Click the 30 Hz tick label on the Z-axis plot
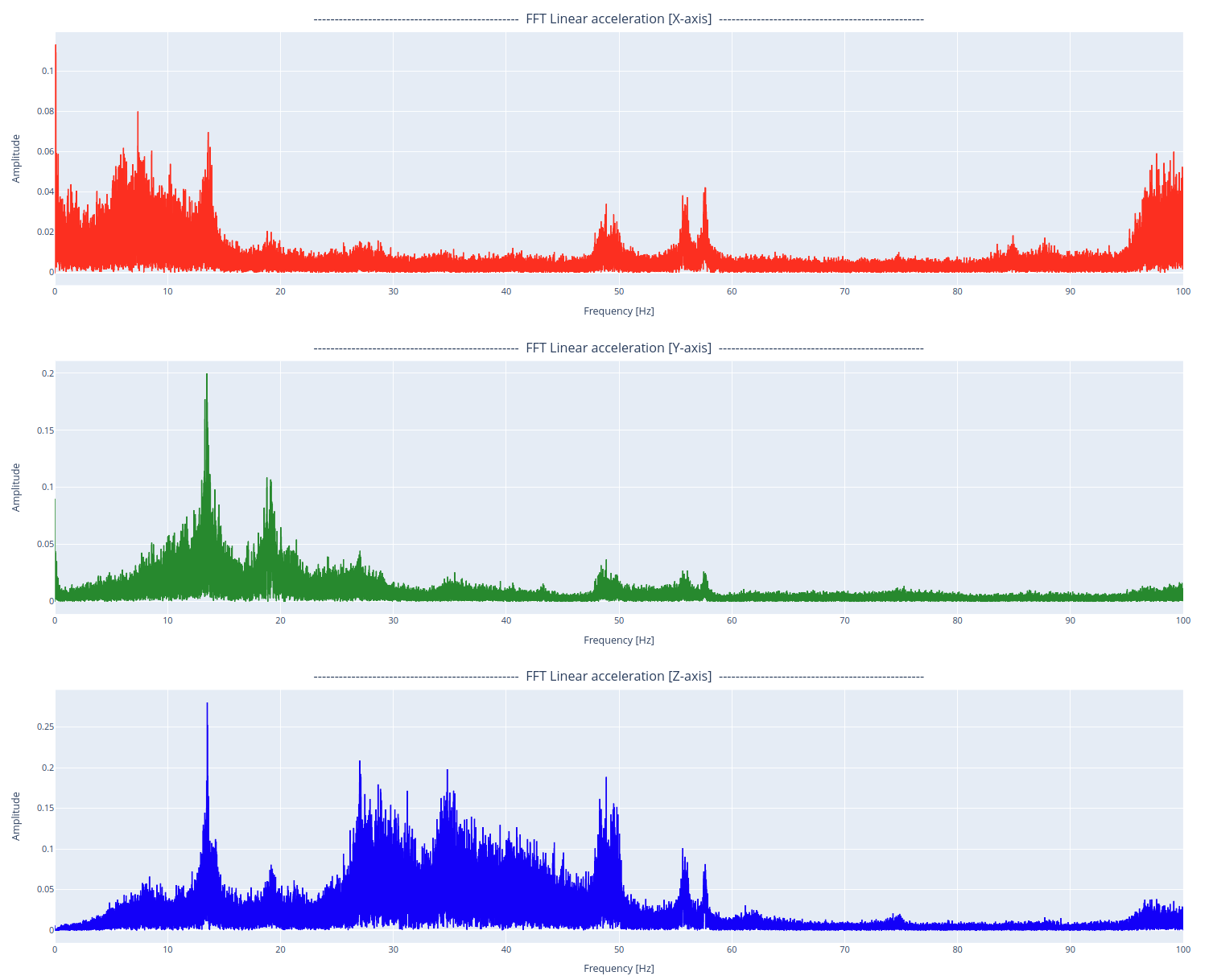The width and height of the screenshot is (1209, 980). pos(394,949)
